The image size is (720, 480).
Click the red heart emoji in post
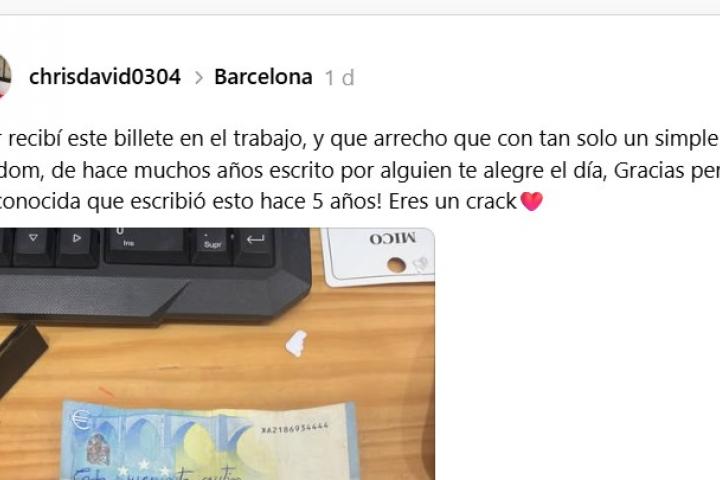click(x=532, y=201)
